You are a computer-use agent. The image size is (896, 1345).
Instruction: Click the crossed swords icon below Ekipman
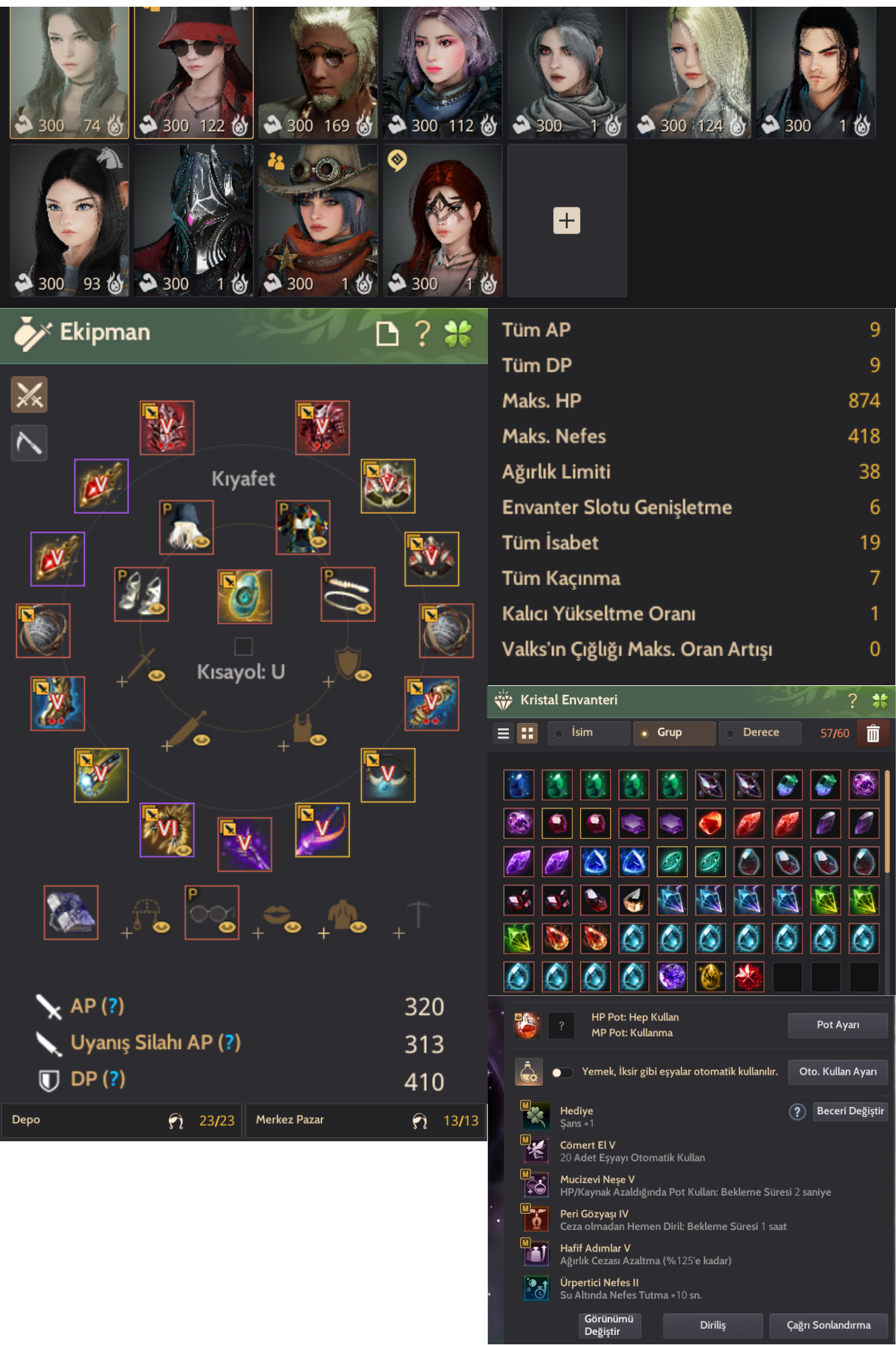pyautogui.click(x=29, y=395)
